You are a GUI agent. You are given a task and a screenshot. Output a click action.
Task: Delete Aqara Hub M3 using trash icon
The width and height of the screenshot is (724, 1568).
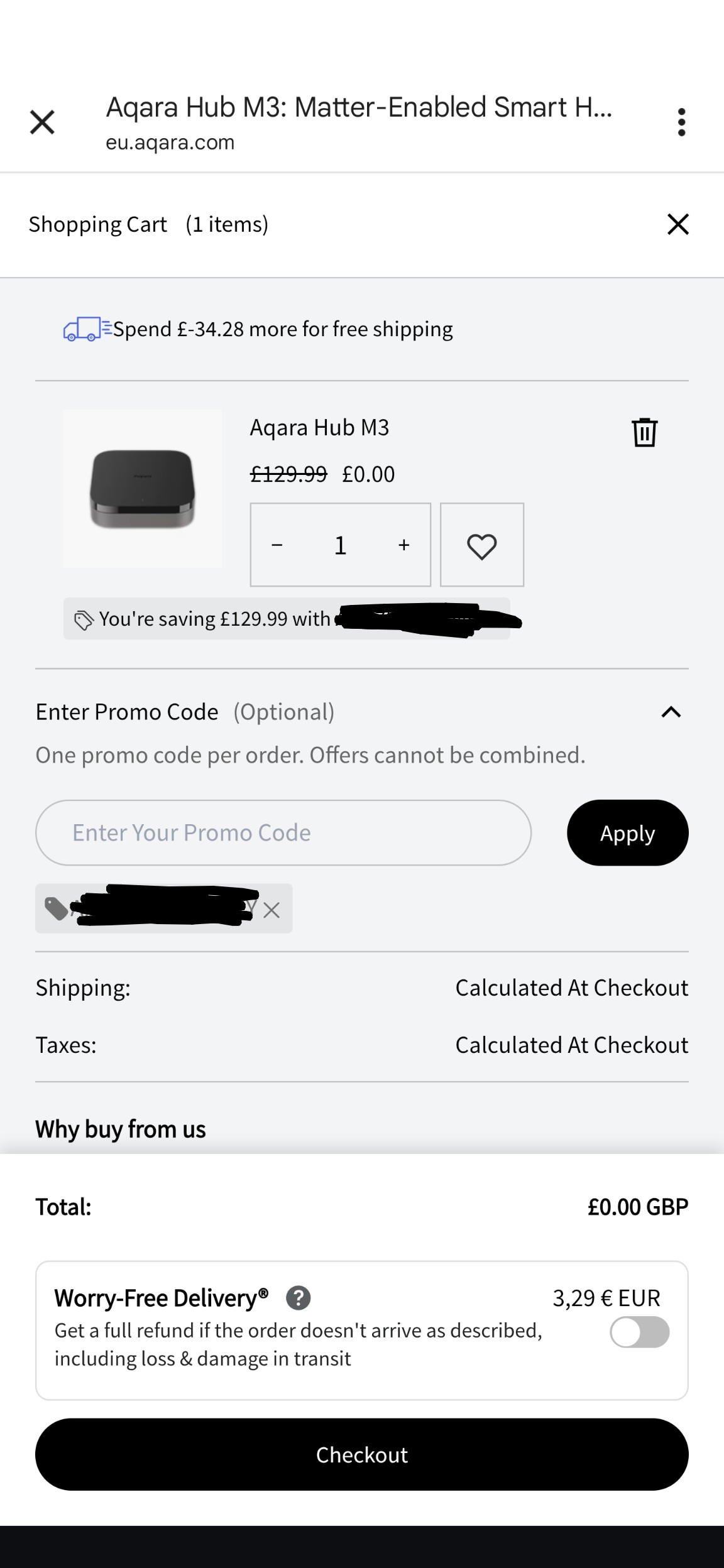tap(644, 432)
